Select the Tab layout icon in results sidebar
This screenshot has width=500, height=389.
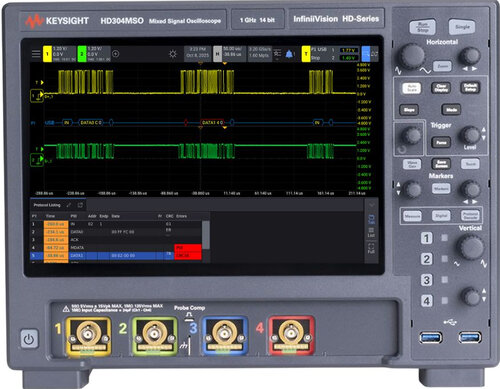371,219
